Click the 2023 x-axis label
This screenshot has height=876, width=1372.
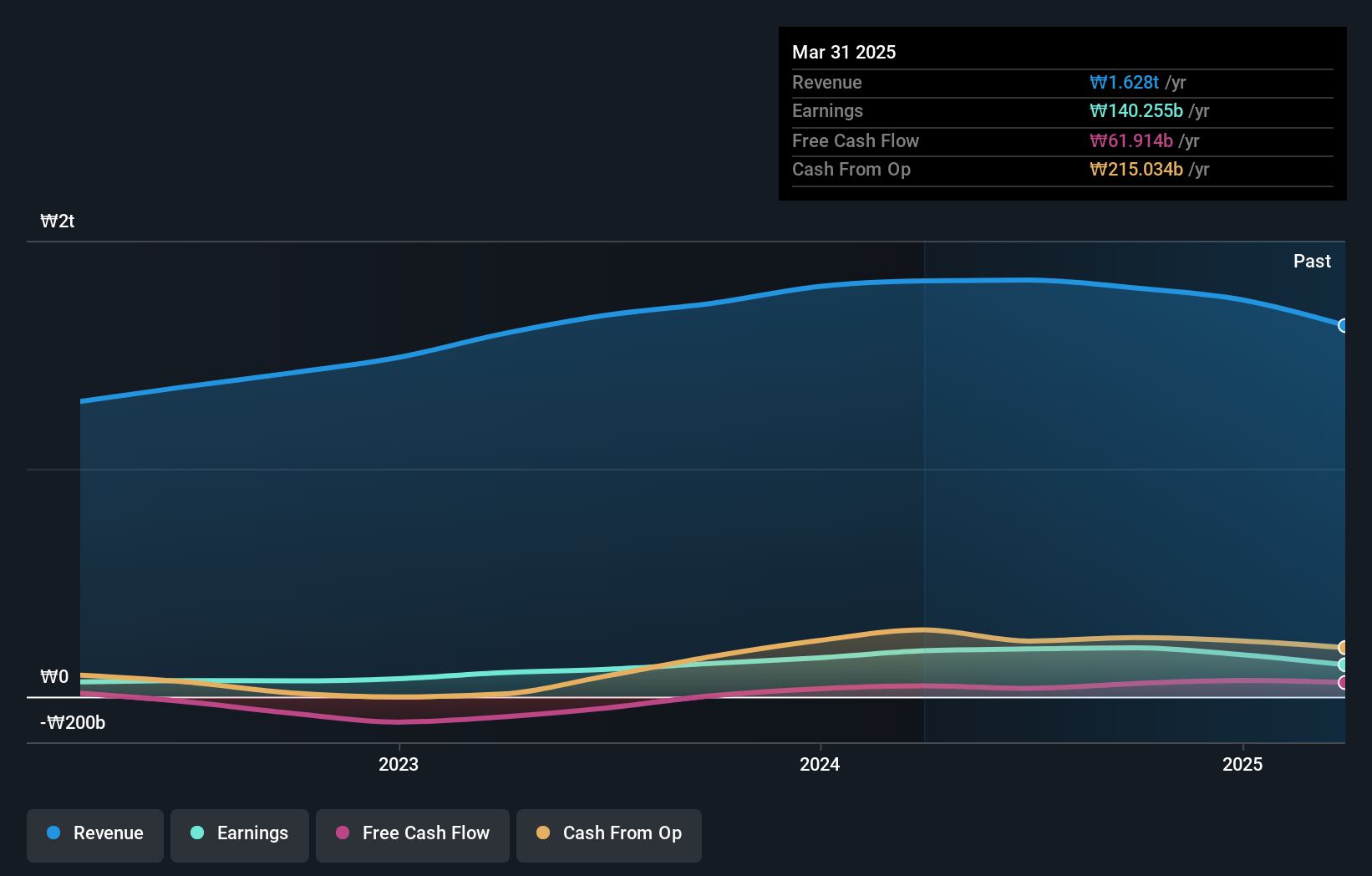click(x=399, y=764)
